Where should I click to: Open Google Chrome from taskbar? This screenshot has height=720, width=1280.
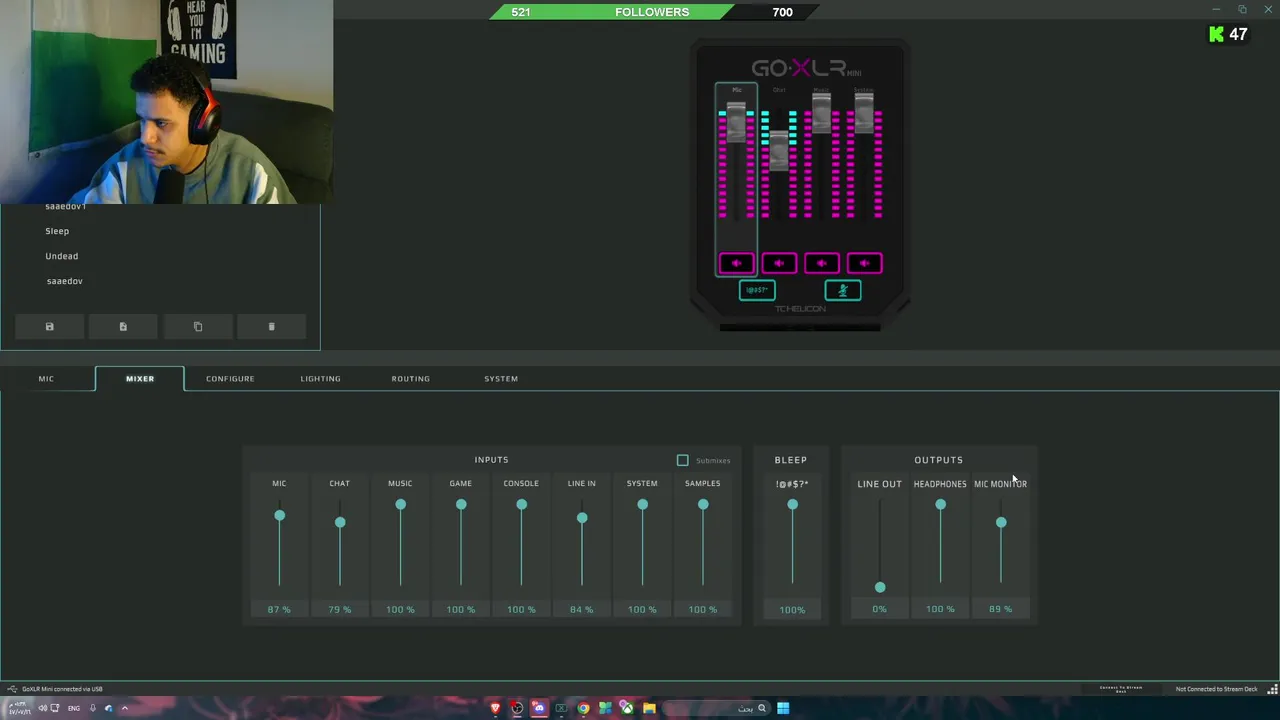click(x=583, y=708)
